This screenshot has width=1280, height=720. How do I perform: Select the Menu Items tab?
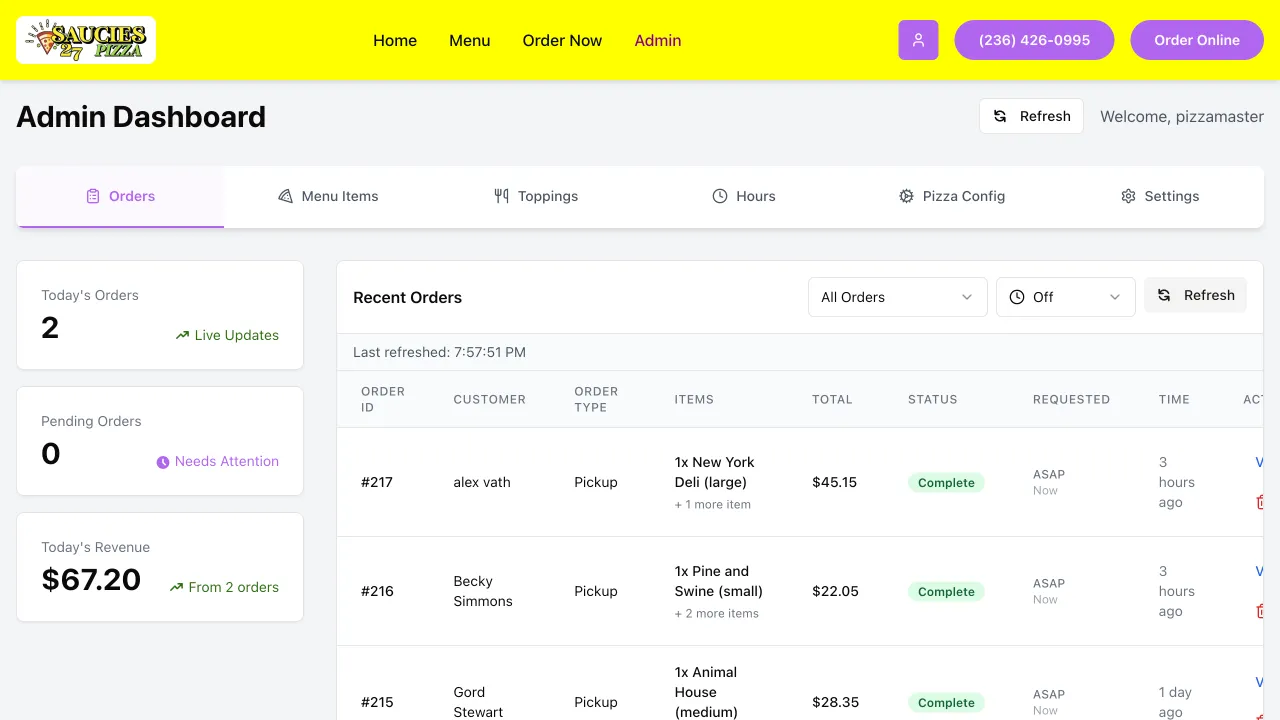click(x=328, y=196)
